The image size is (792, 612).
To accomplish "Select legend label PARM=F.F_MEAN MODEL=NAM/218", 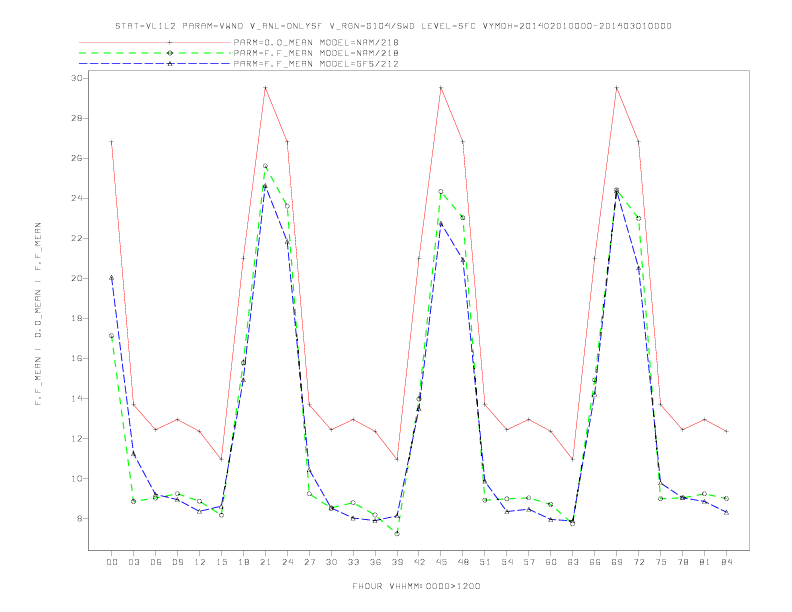I will point(316,53).
